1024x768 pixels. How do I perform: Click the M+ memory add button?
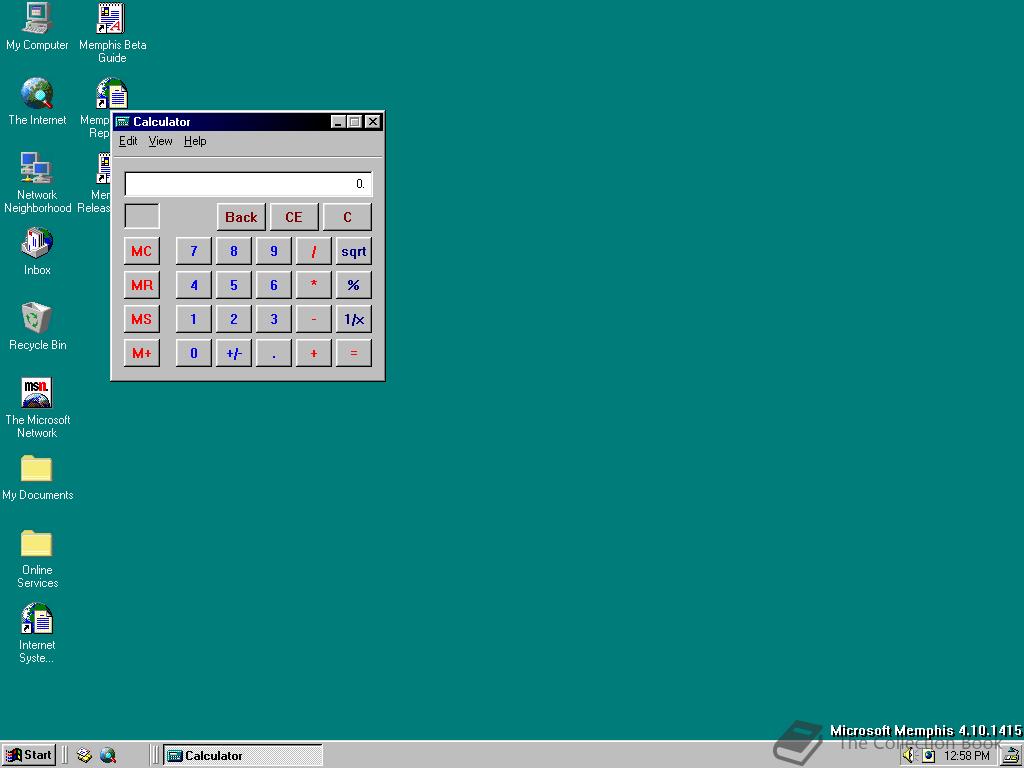tap(142, 353)
